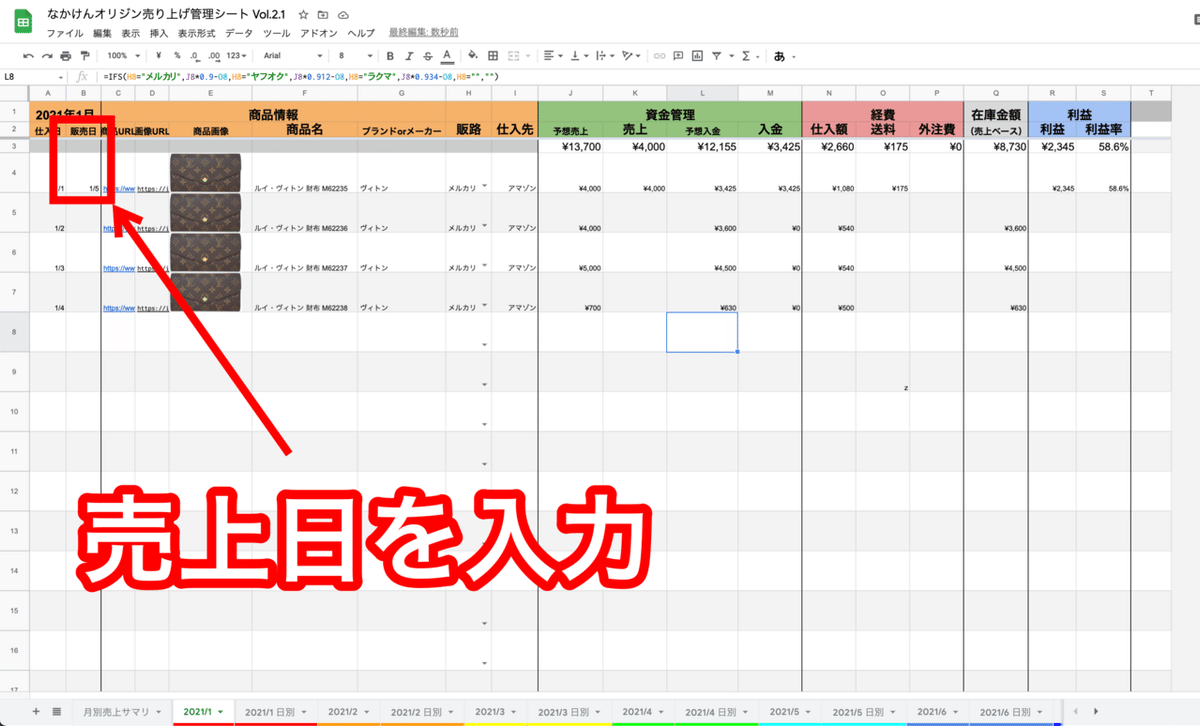
Task: Open the 挿入 menu
Action: click(x=159, y=33)
